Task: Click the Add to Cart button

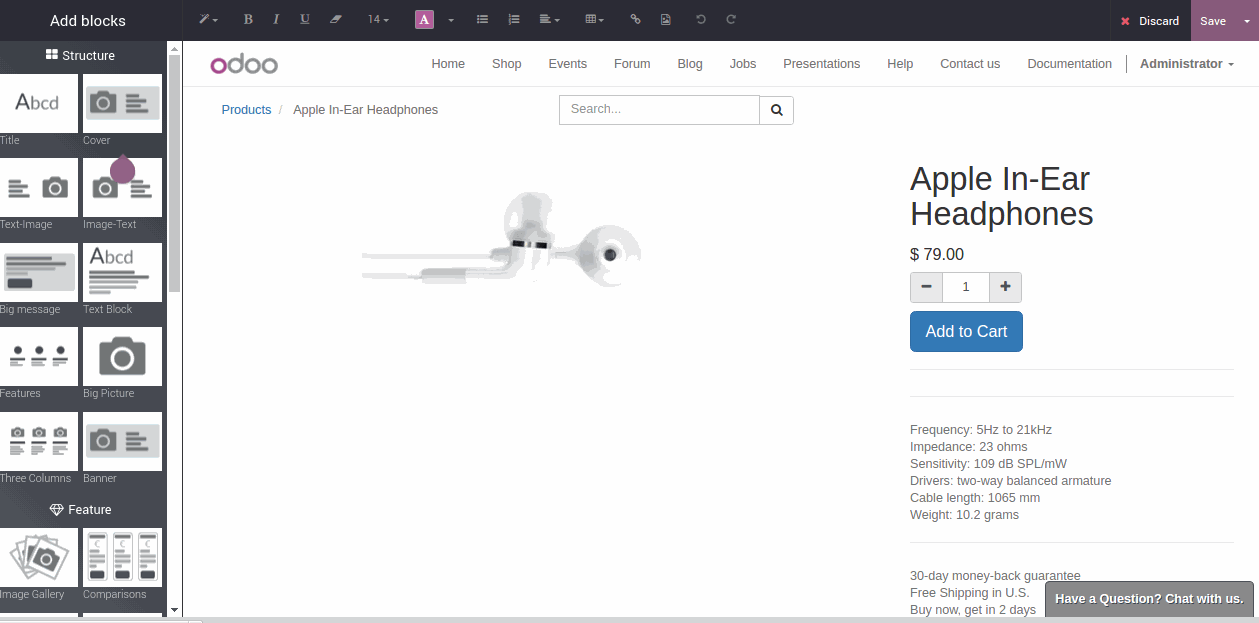Action: coord(966,332)
